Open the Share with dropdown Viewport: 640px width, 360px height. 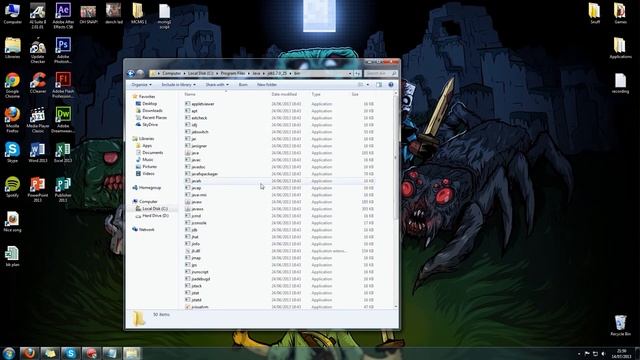pos(217,84)
